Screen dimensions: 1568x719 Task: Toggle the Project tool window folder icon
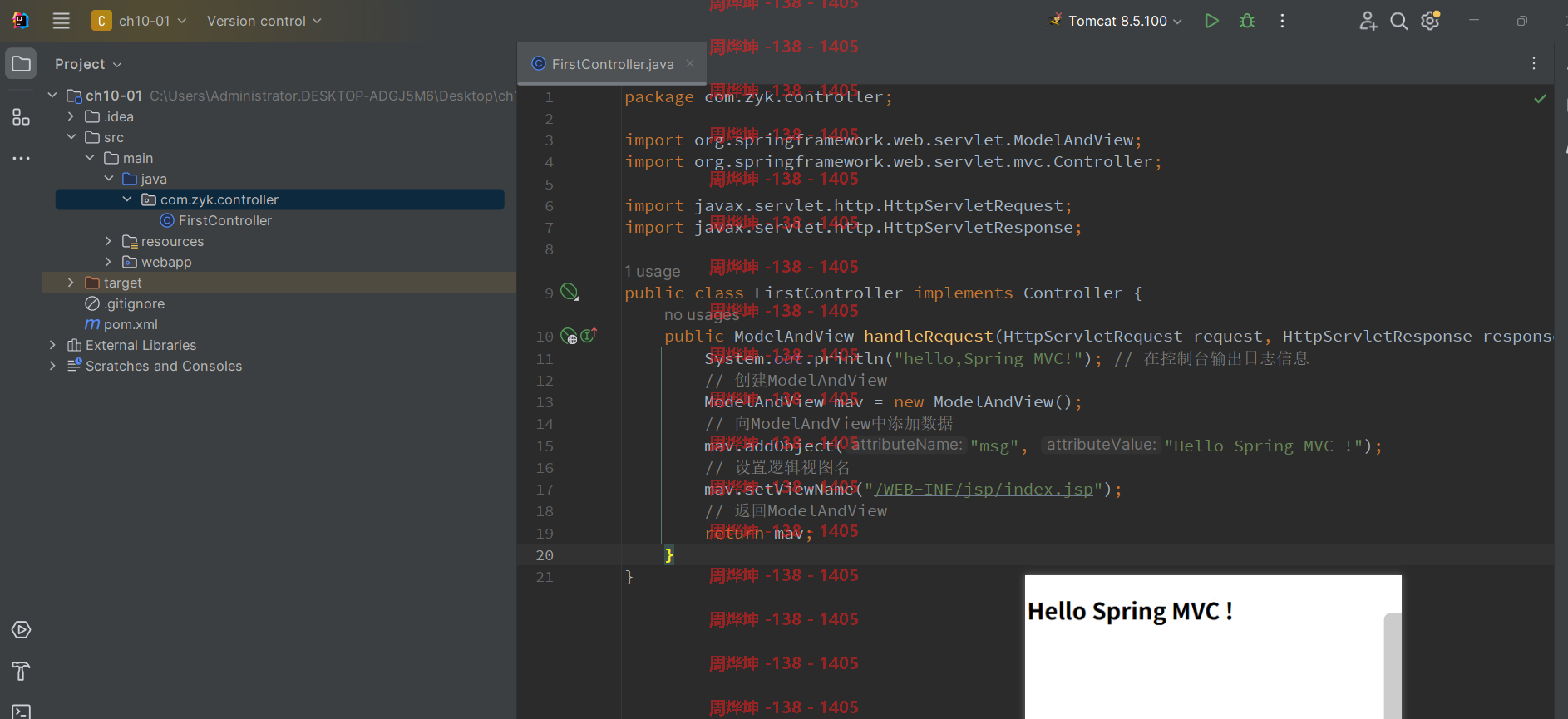point(22,64)
